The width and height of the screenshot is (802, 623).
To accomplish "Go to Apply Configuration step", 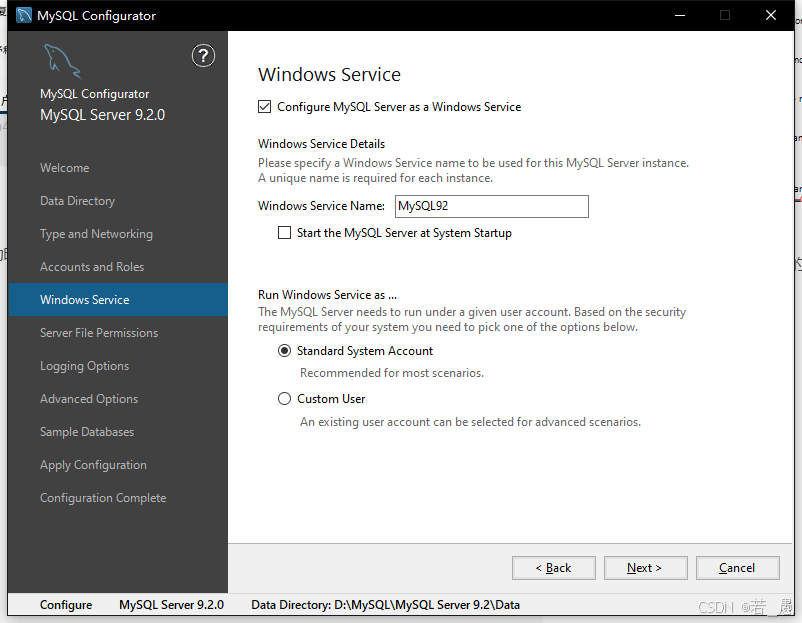I will coord(93,465).
